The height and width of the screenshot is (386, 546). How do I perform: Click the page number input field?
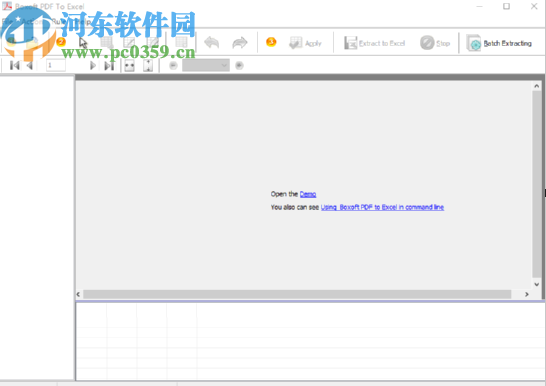[56, 65]
